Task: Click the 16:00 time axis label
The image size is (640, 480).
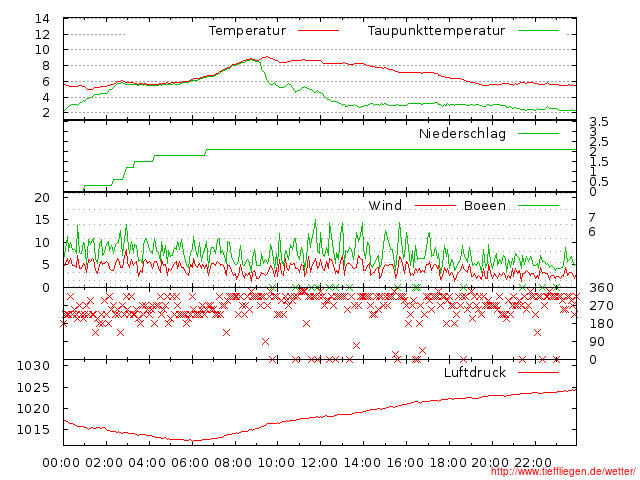Action: point(405,463)
